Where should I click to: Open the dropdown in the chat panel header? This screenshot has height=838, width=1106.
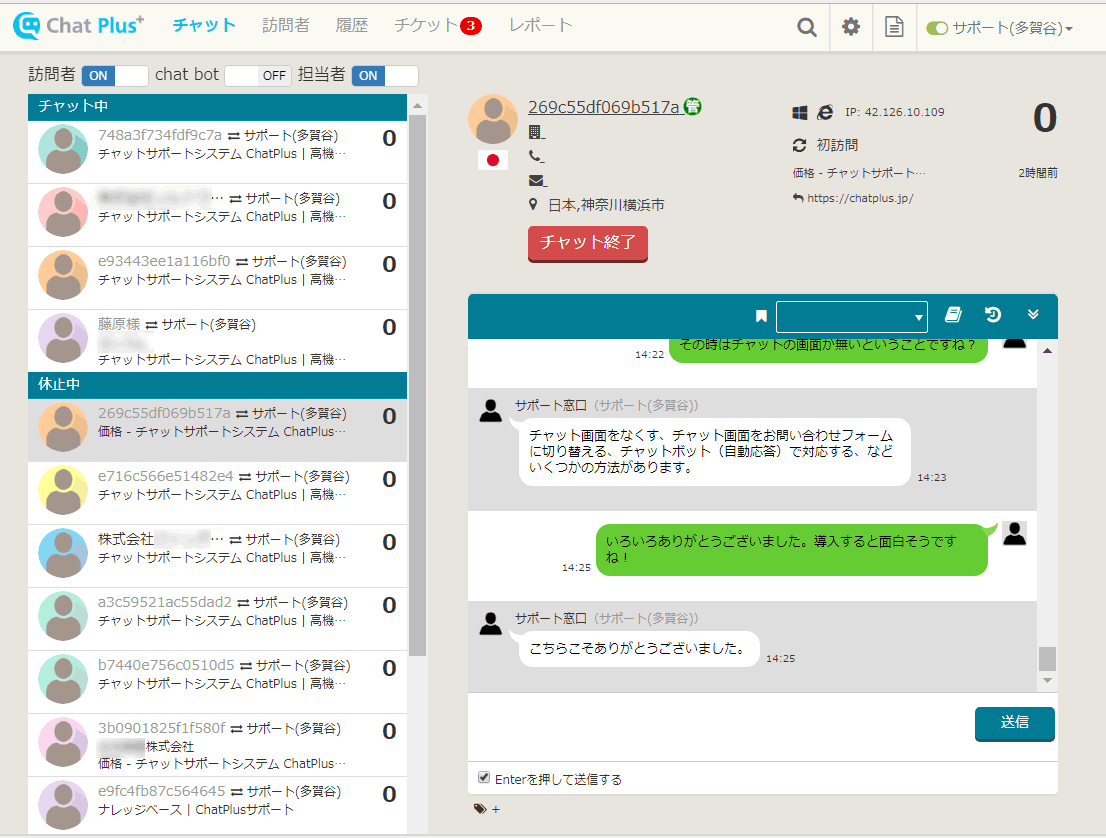[x=851, y=315]
